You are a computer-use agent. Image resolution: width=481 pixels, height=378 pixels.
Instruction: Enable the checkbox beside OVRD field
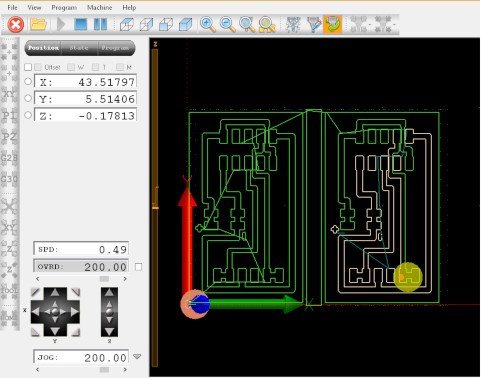139,267
